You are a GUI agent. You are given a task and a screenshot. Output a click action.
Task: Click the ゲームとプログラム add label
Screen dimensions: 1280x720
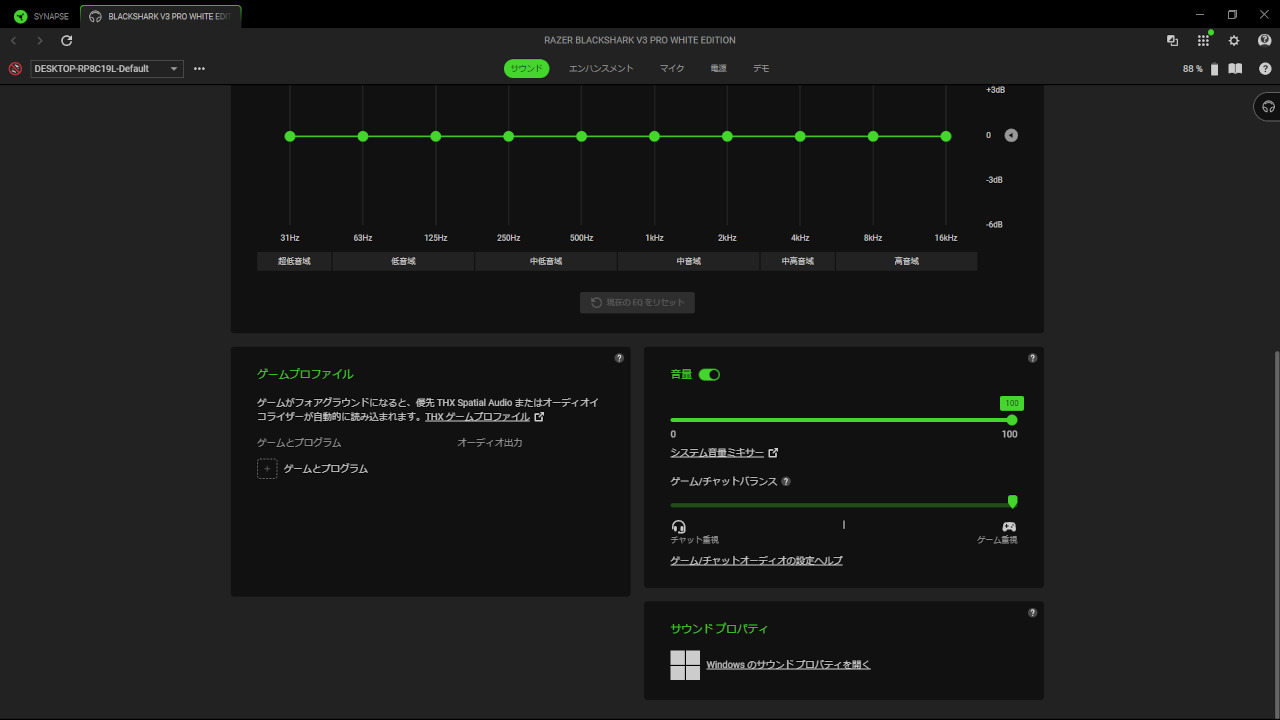click(x=326, y=468)
